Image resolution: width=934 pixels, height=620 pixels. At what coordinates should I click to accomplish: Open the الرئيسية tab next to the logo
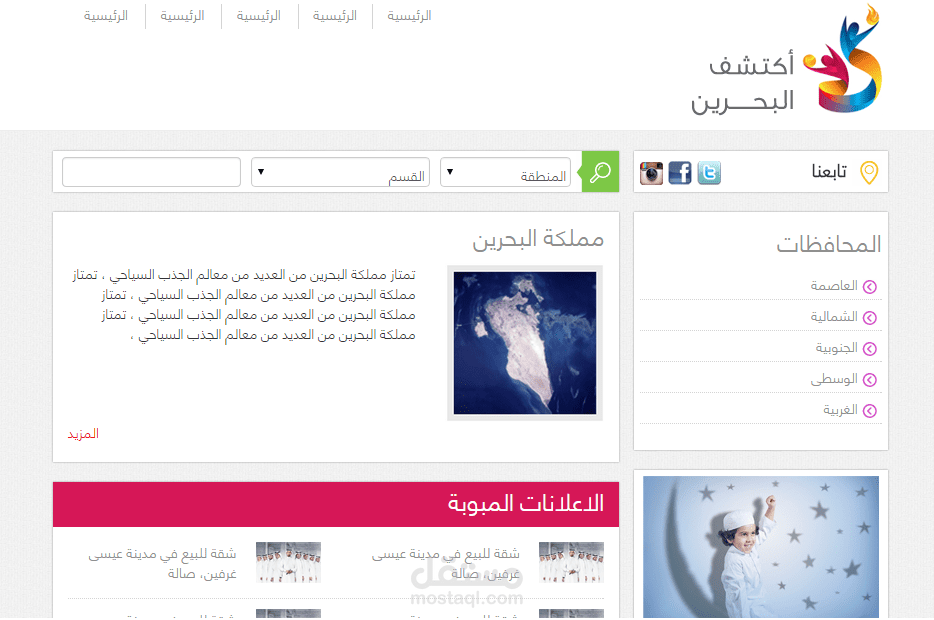tap(410, 16)
